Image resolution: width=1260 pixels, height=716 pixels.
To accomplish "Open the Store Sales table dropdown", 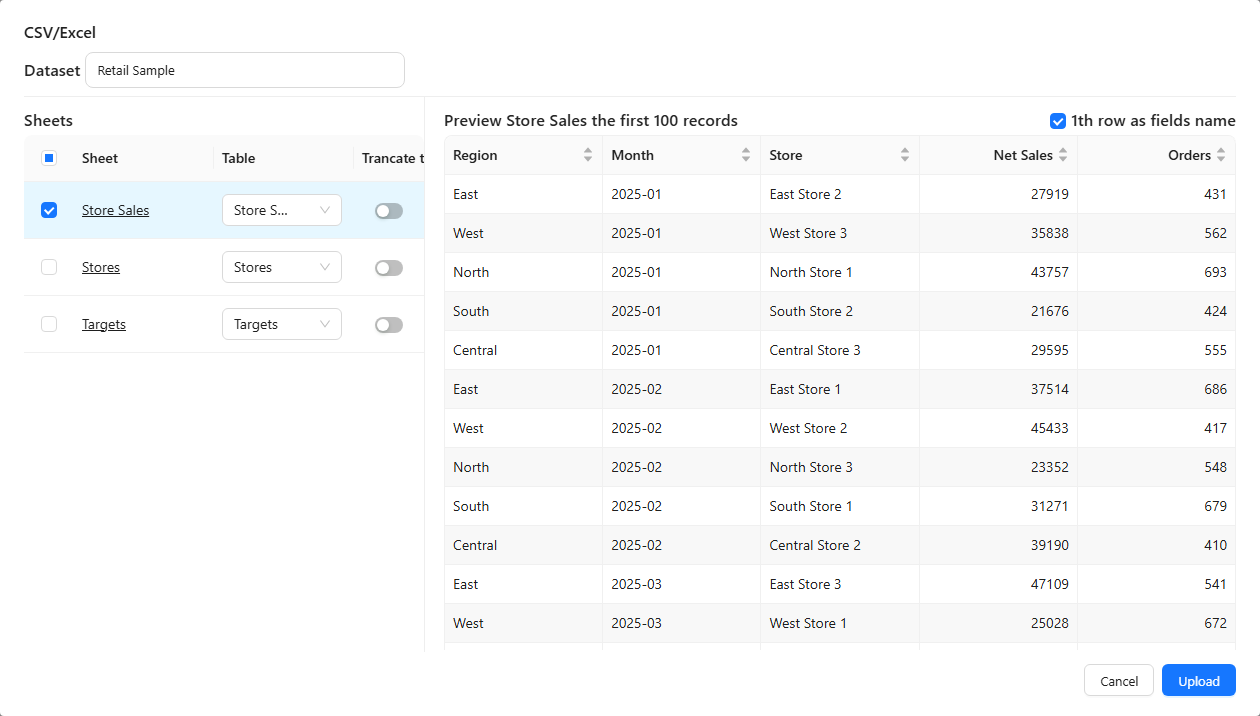I will [x=282, y=210].
